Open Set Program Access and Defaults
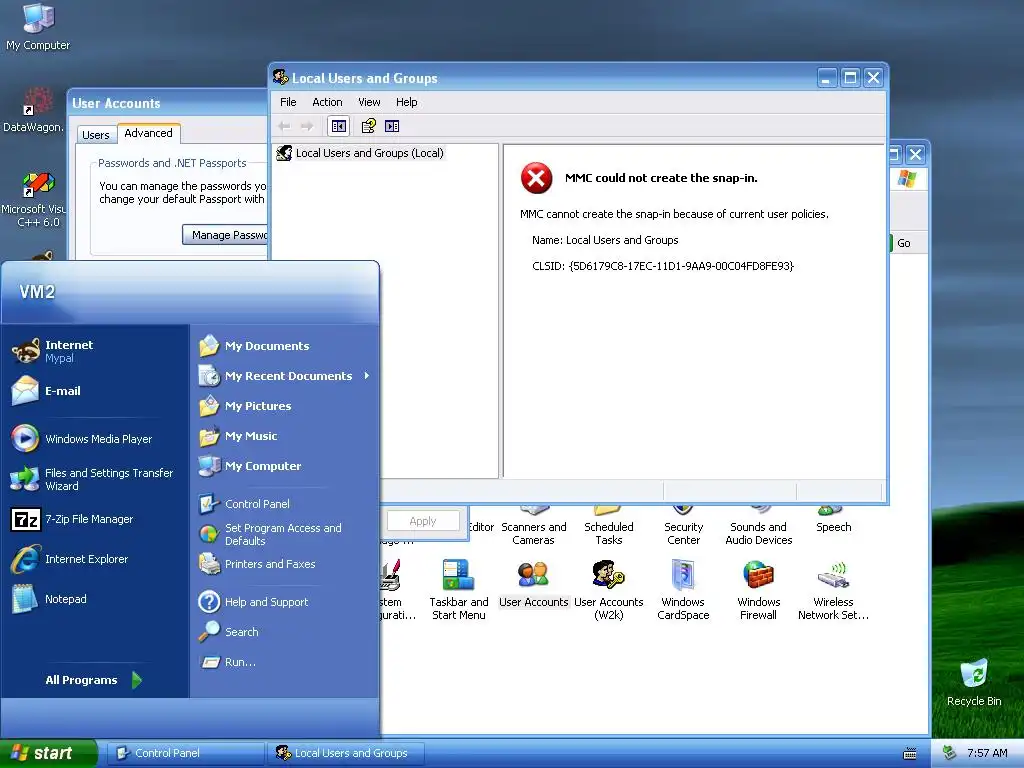The image size is (1024, 768). [x=270, y=534]
